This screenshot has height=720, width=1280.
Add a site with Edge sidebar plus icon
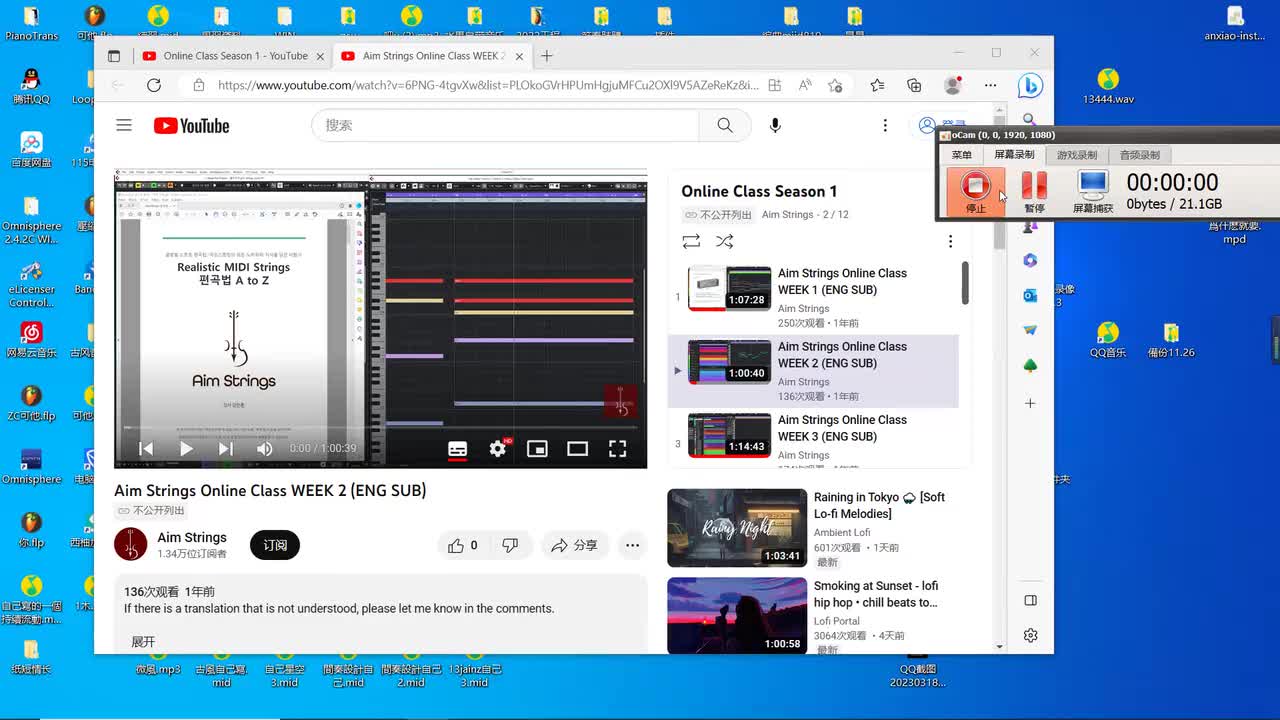click(x=1030, y=403)
